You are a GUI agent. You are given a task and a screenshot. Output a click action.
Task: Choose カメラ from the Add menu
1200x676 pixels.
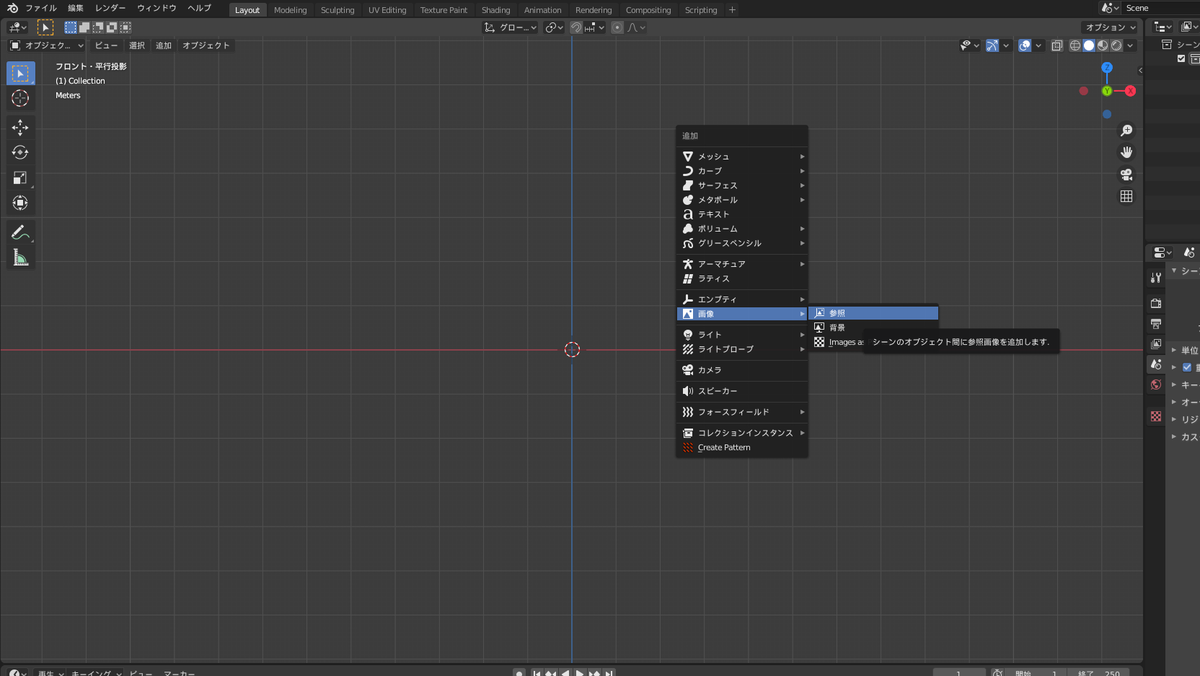(x=742, y=370)
